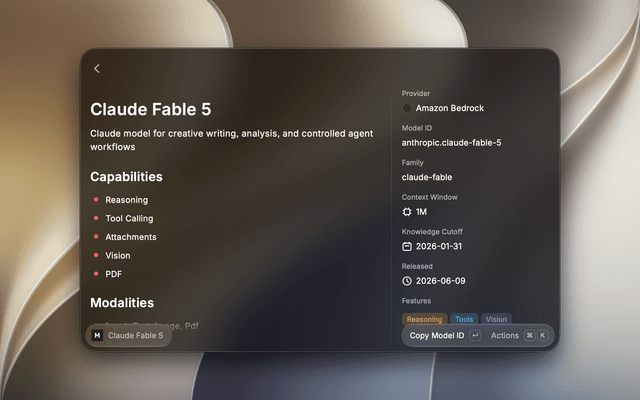Click the context window chip icon

click(407, 212)
